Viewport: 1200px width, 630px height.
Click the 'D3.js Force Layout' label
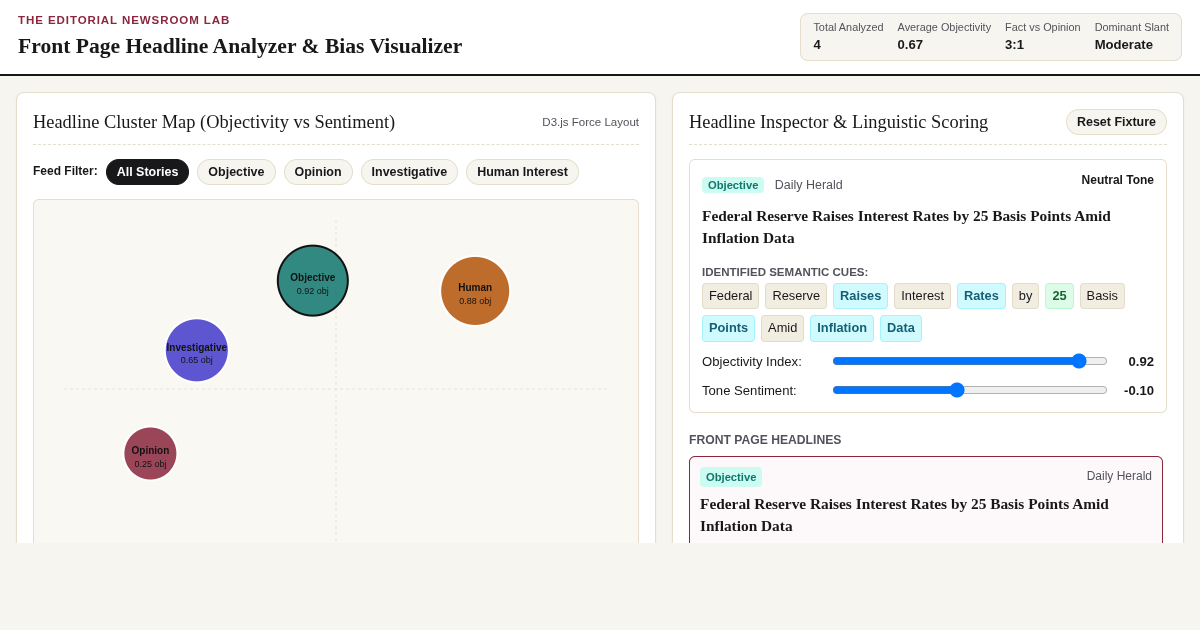pyautogui.click(x=590, y=122)
